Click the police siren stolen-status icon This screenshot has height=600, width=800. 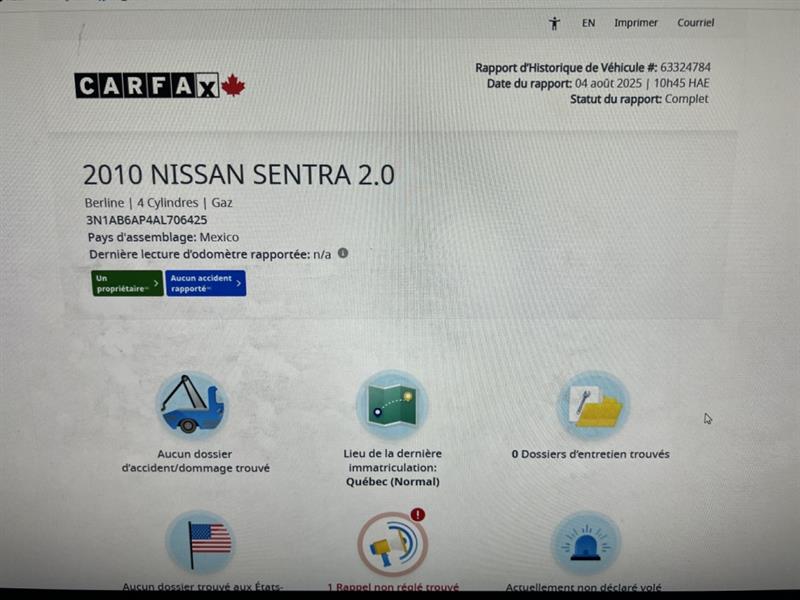[586, 544]
